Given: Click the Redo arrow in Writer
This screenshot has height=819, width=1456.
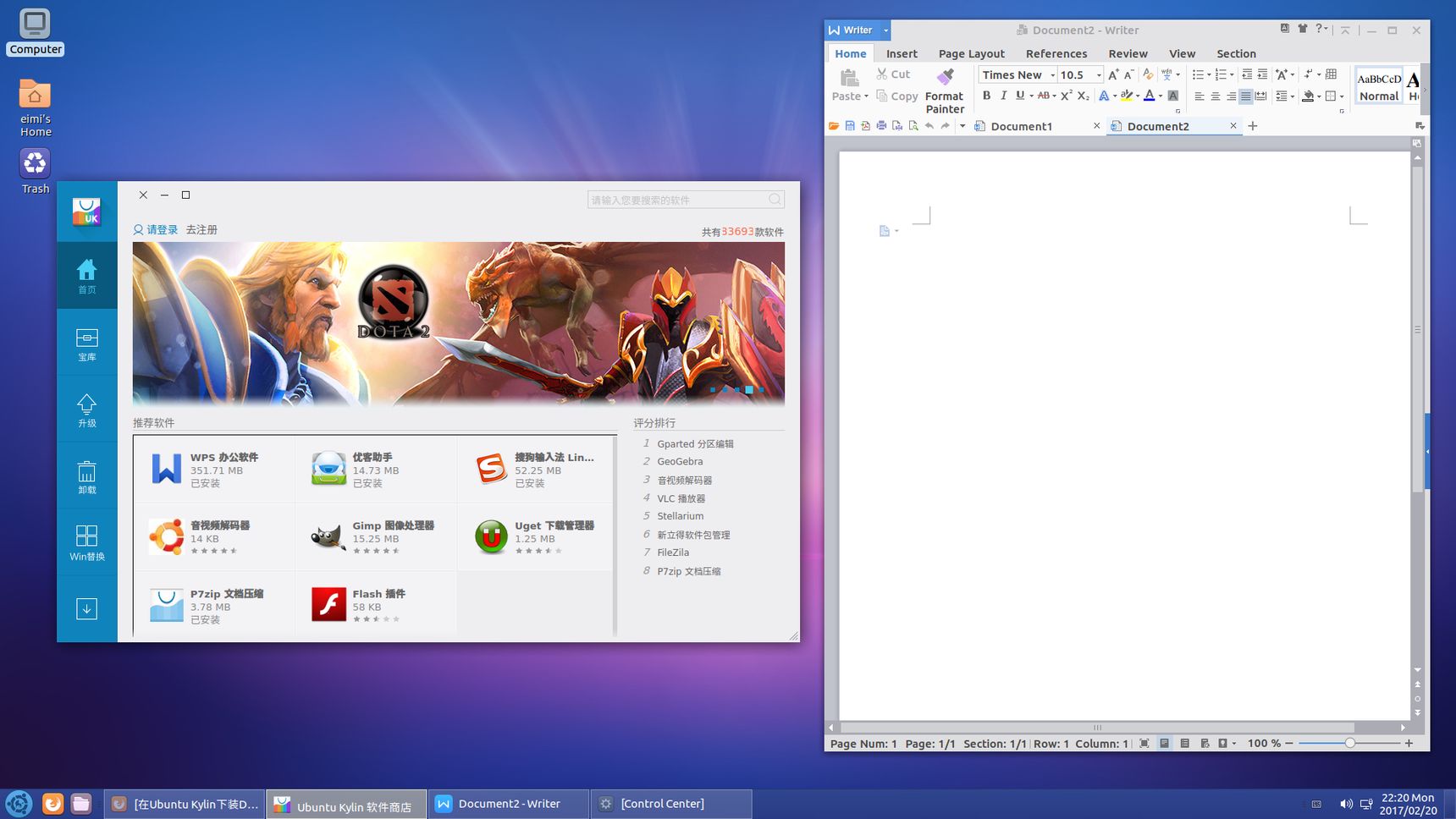Looking at the screenshot, I should (x=946, y=126).
